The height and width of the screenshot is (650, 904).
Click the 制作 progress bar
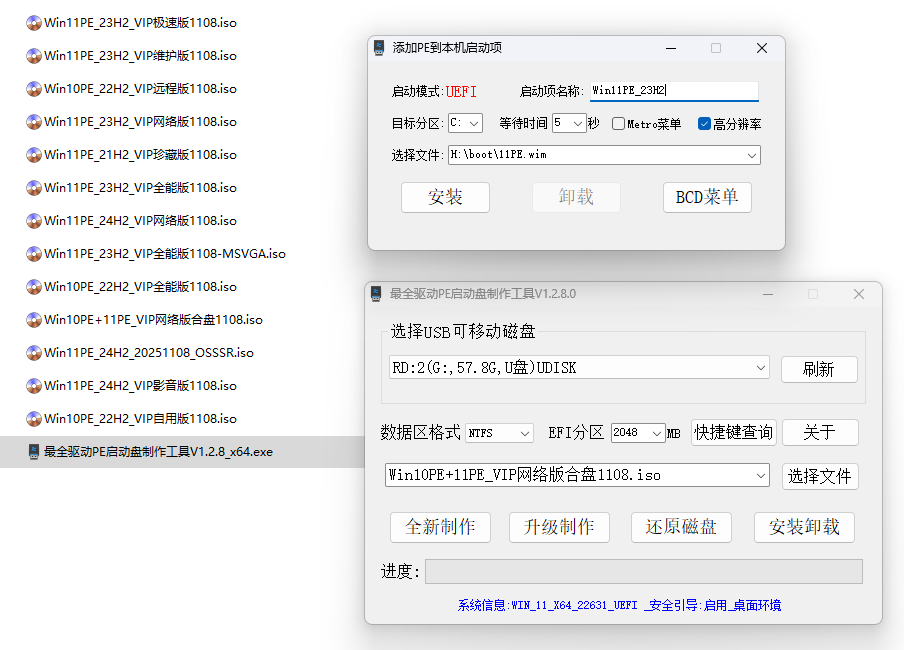(x=643, y=572)
